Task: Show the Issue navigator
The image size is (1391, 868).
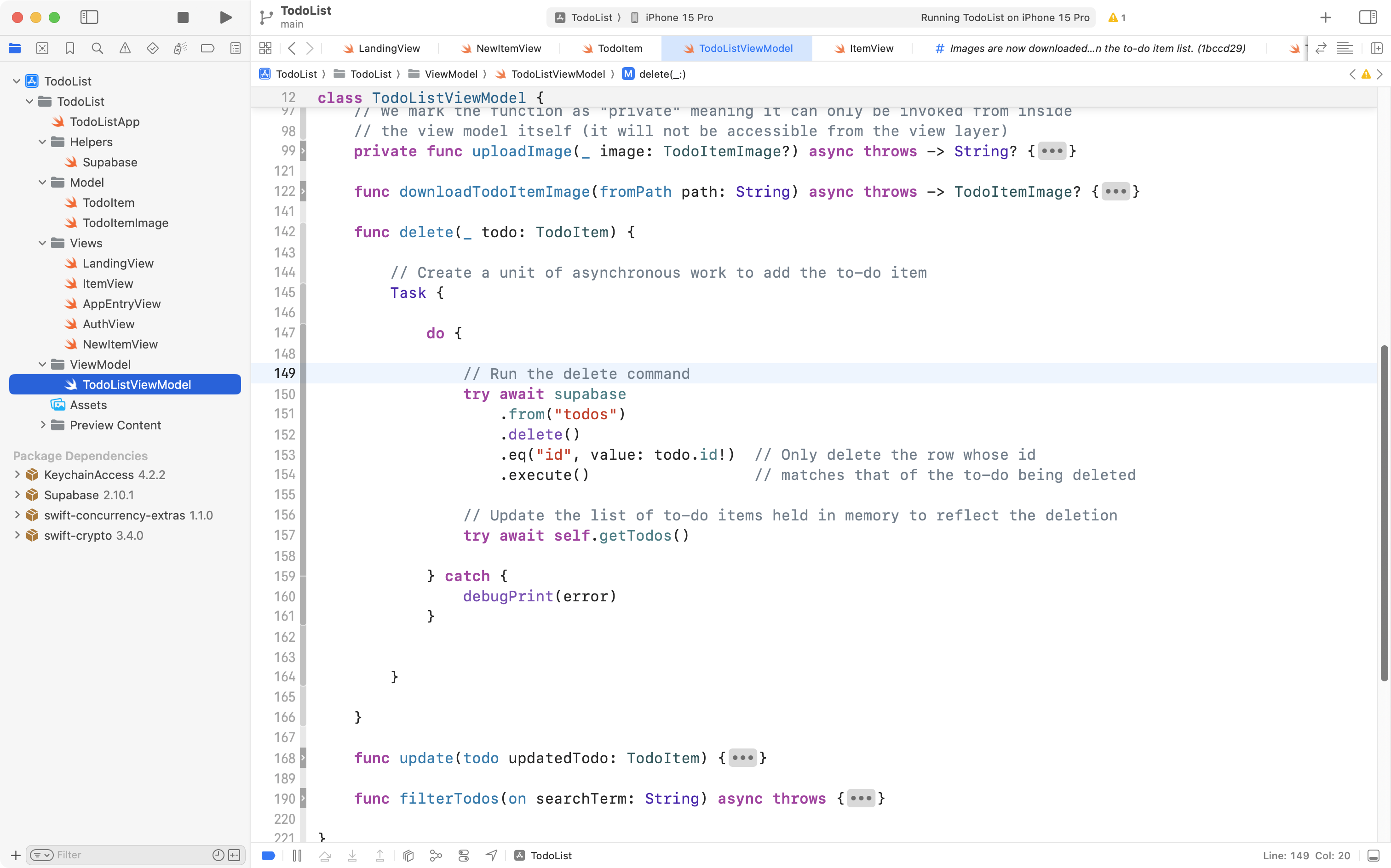Action: 125,48
